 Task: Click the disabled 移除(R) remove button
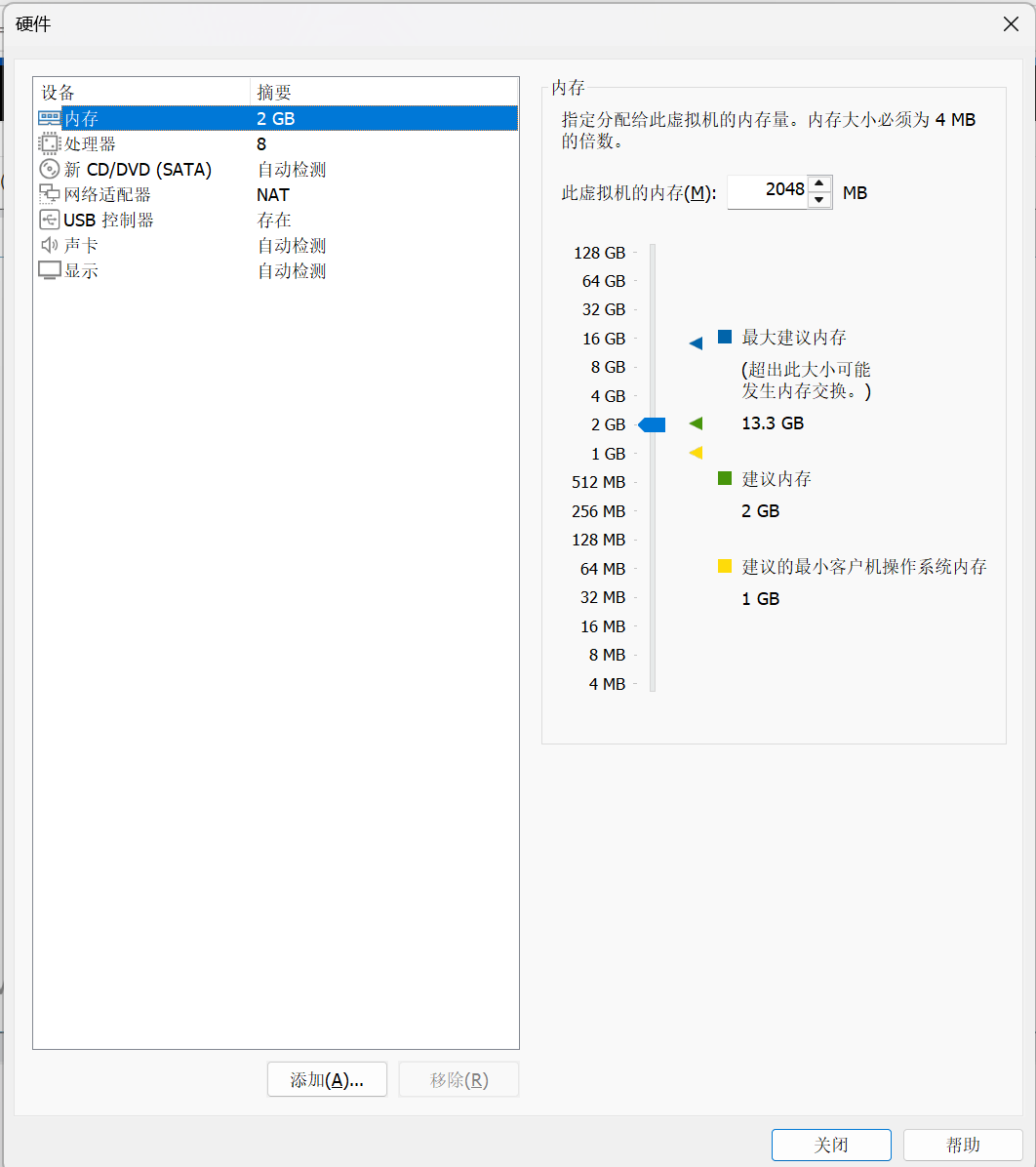click(459, 1079)
